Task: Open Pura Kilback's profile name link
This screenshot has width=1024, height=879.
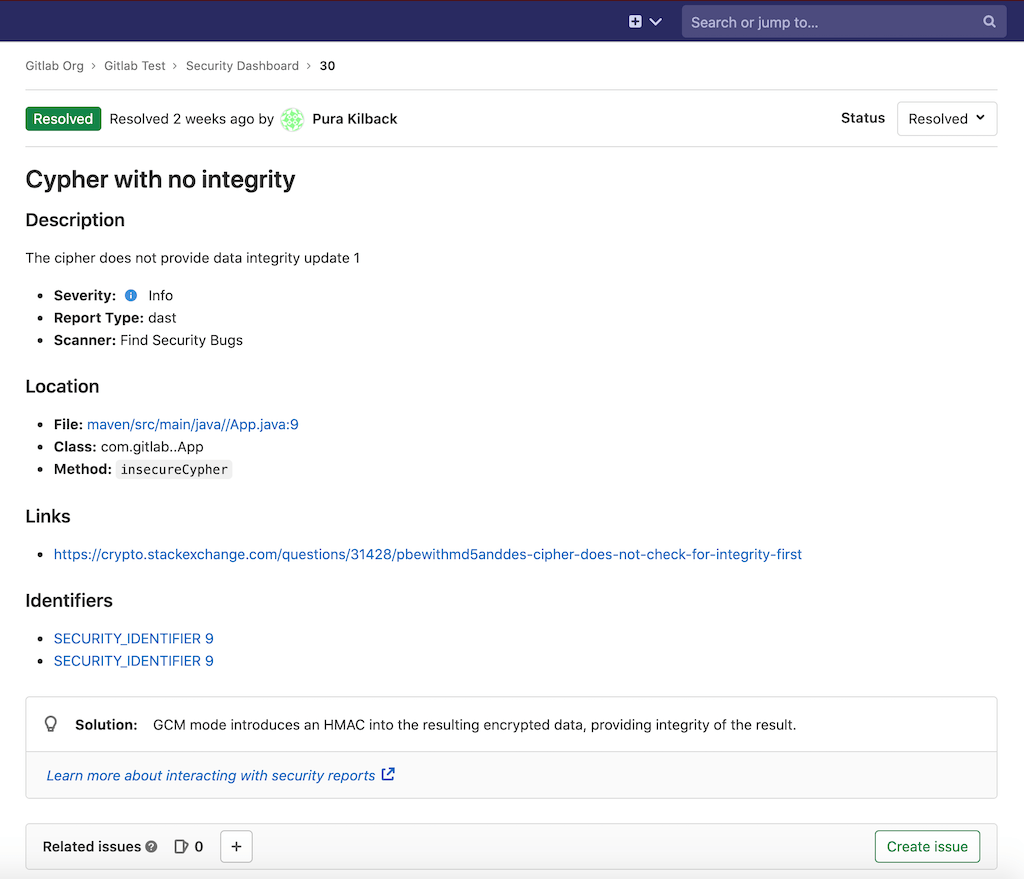Action: click(355, 119)
